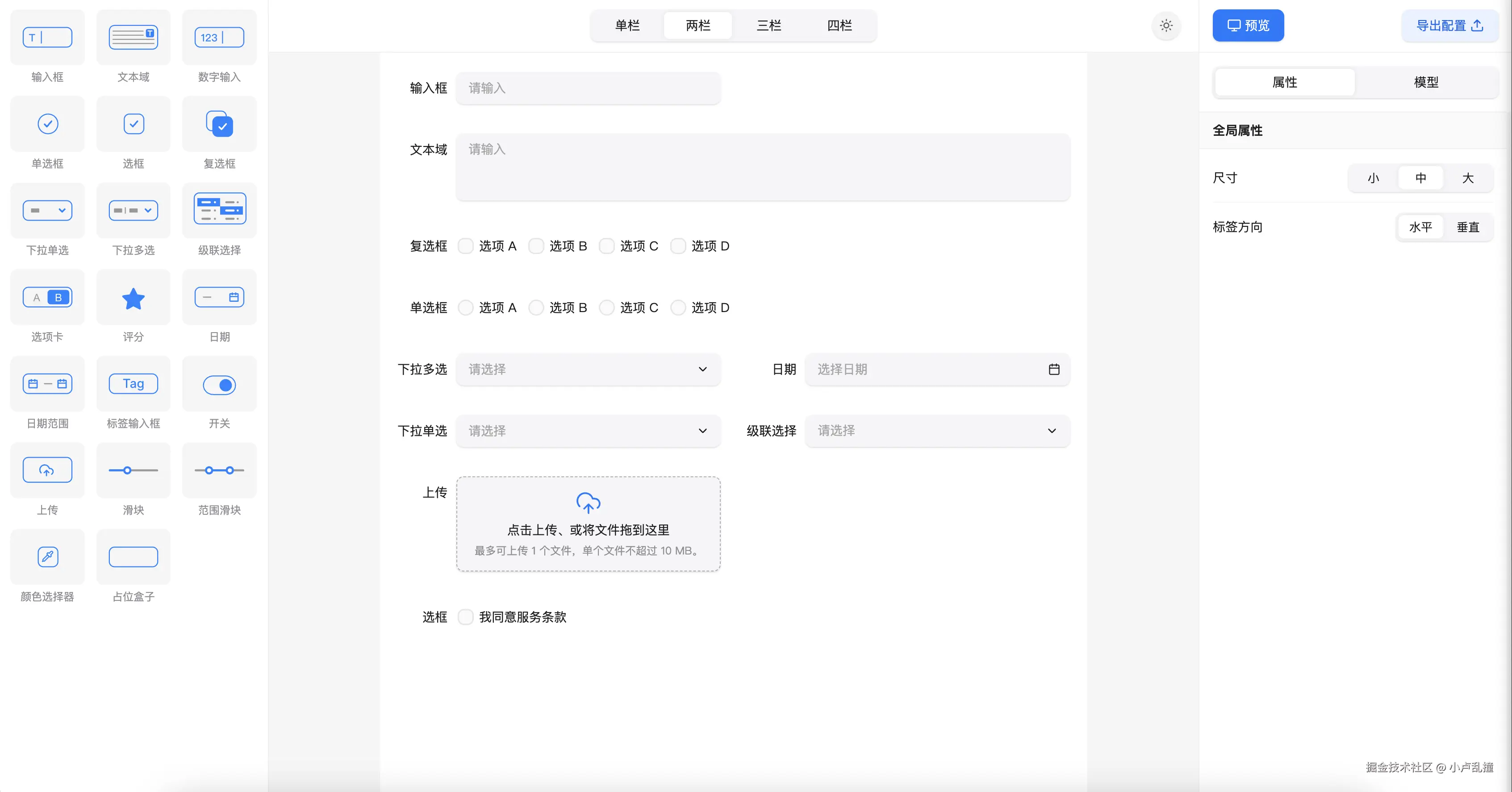
Task: Click the 上传 upload component in sidebar
Action: pyautogui.click(x=47, y=471)
